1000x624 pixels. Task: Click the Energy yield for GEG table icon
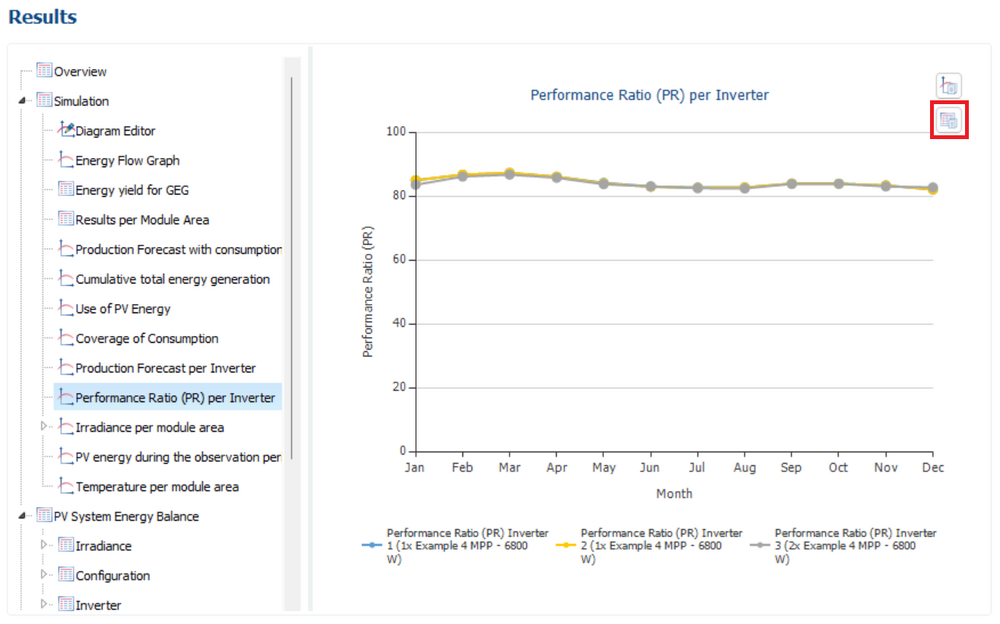click(66, 190)
